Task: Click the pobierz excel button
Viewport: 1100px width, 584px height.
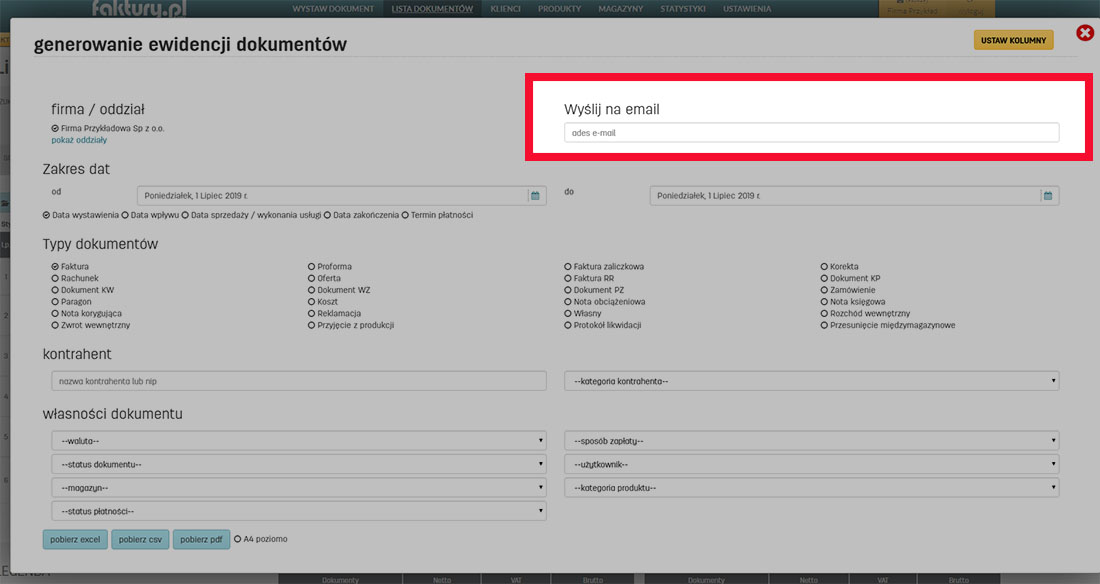Action: pos(74,540)
